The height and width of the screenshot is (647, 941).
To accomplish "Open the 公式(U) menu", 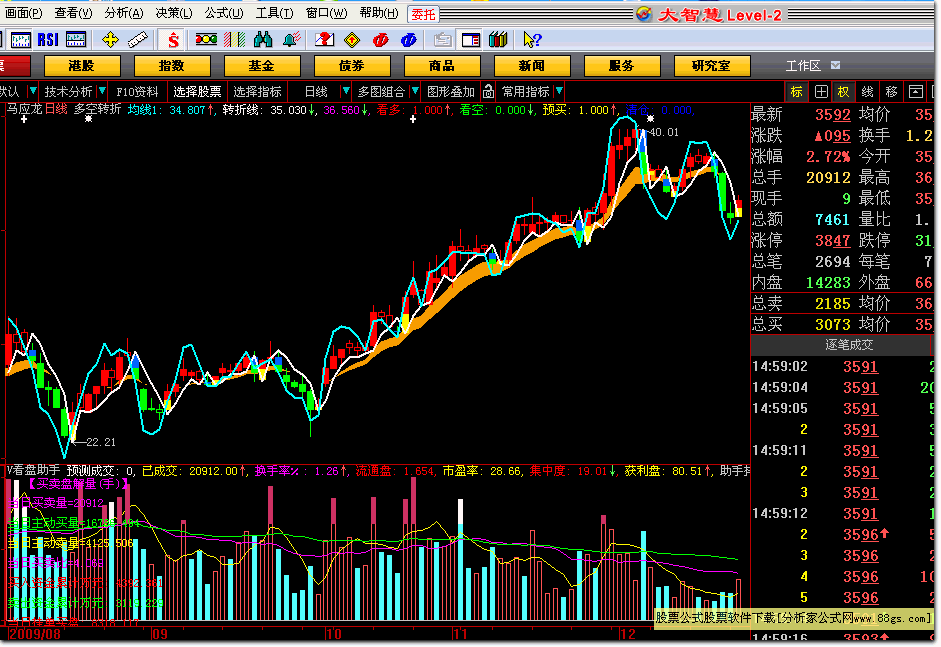I will [224, 13].
